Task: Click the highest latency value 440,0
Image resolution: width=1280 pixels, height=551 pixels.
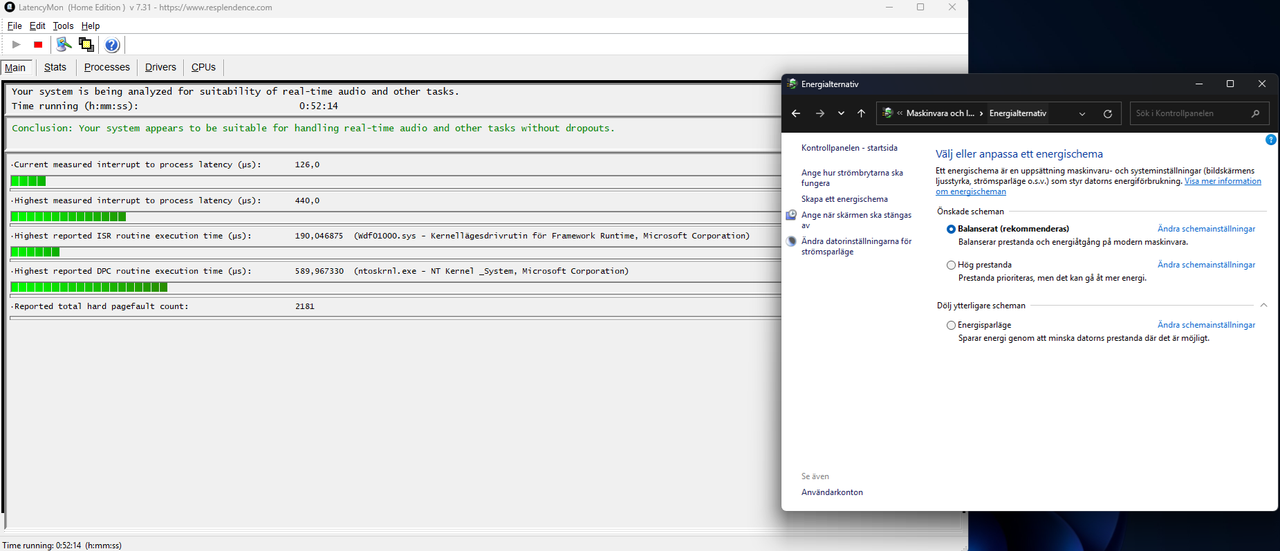Action: click(308, 200)
